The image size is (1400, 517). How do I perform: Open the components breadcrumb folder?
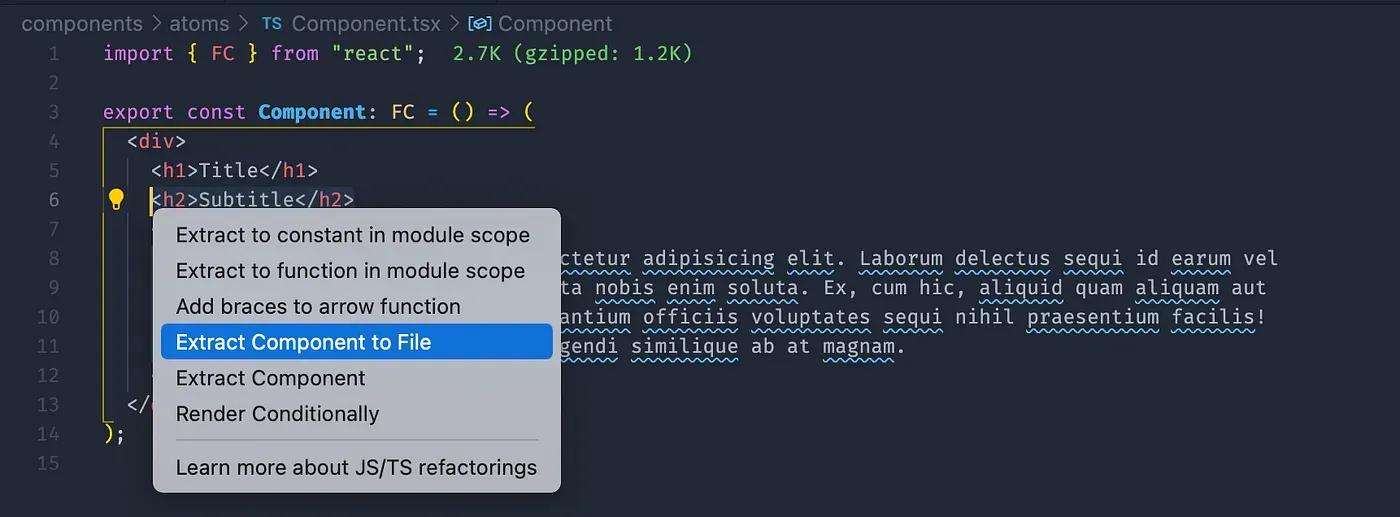pos(82,23)
